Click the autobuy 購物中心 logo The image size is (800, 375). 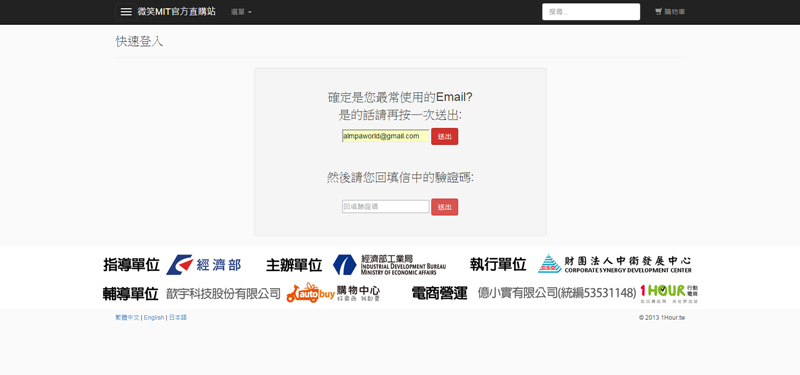coord(333,293)
